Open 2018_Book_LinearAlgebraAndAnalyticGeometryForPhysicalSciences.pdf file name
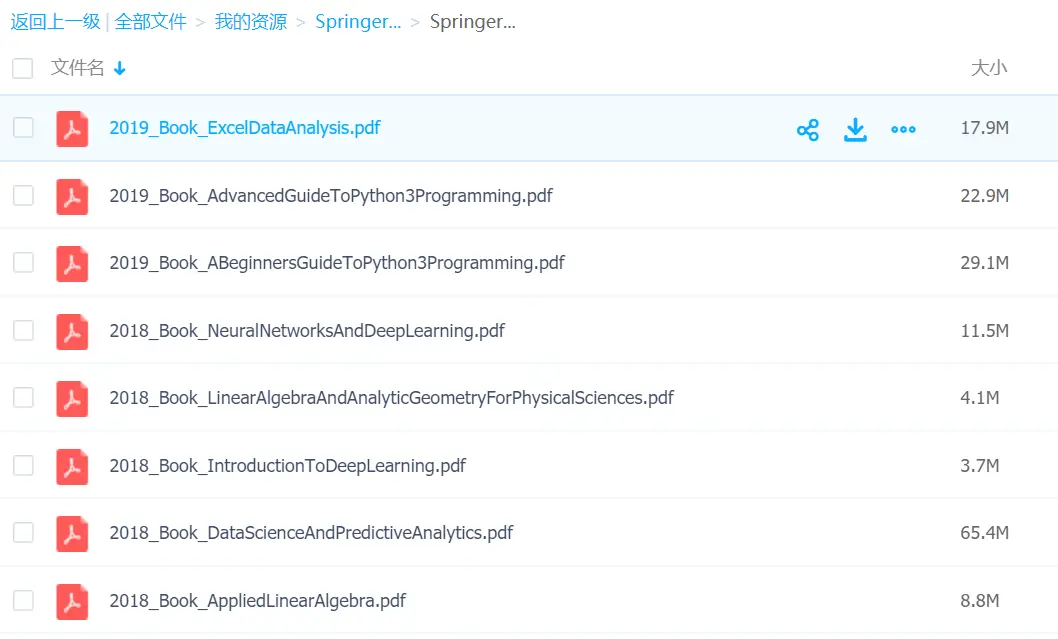Viewport: 1058px width, 639px height. click(x=391, y=397)
